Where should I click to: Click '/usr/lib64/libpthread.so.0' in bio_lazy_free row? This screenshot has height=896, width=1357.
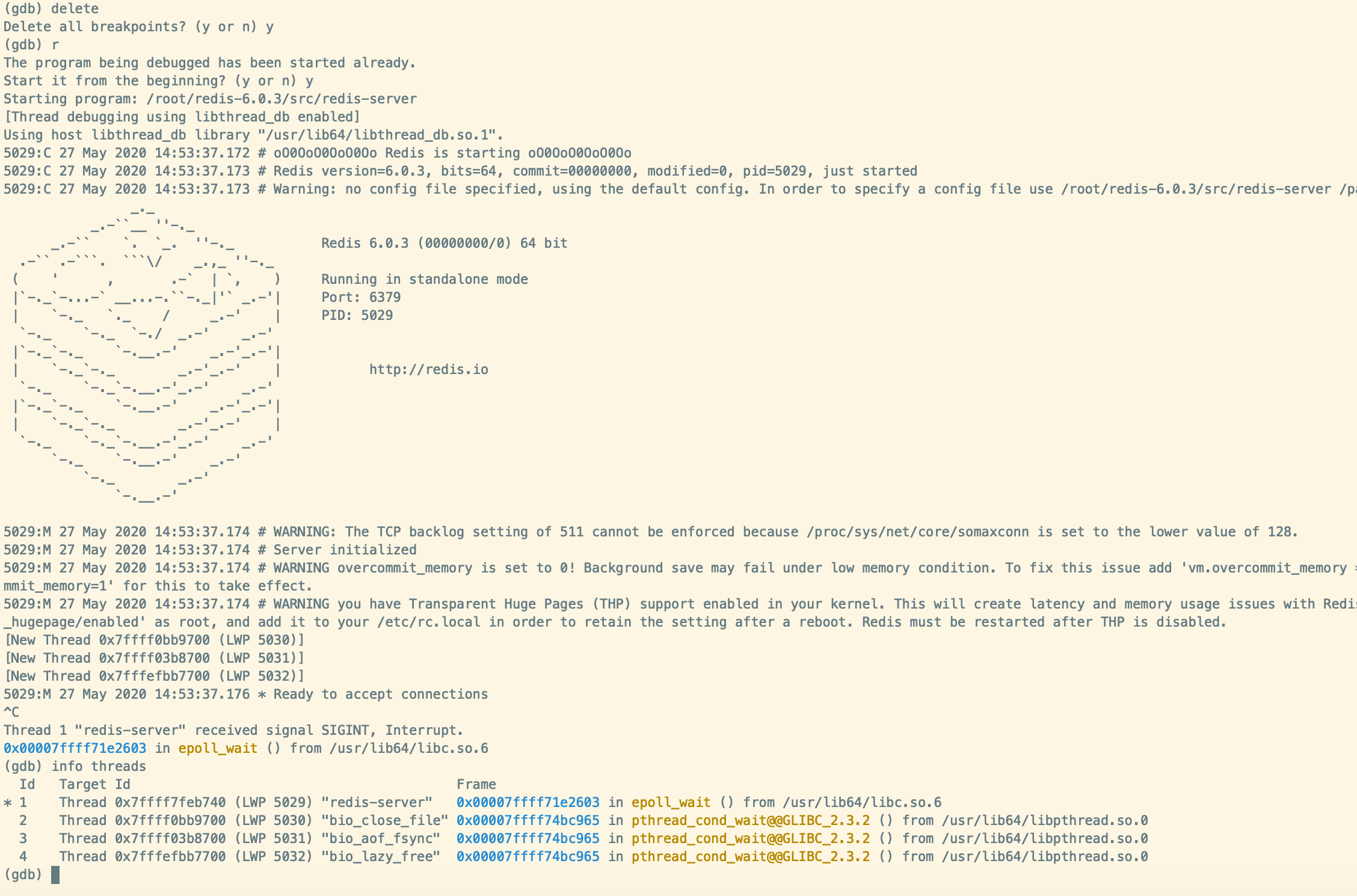click(1045, 857)
